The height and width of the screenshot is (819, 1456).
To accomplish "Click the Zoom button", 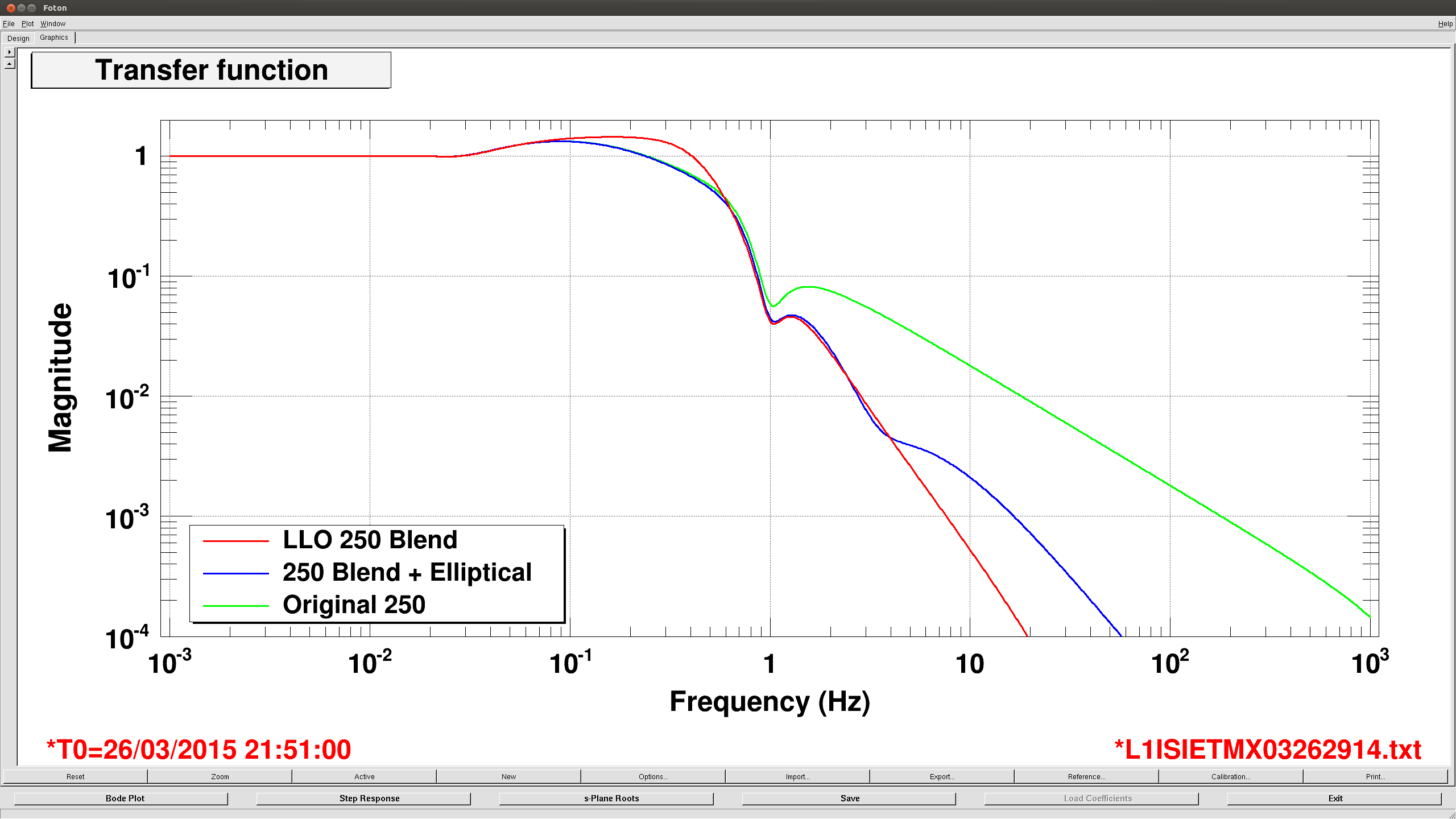I will (x=220, y=776).
